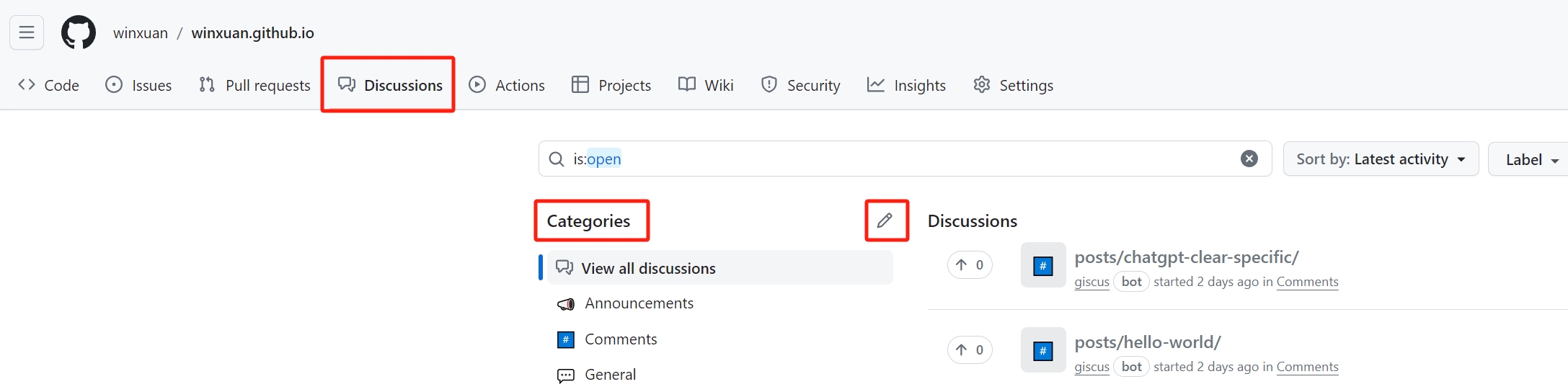Go to the Settings tab
The width and height of the screenshot is (1568, 392).
pyautogui.click(x=1013, y=85)
